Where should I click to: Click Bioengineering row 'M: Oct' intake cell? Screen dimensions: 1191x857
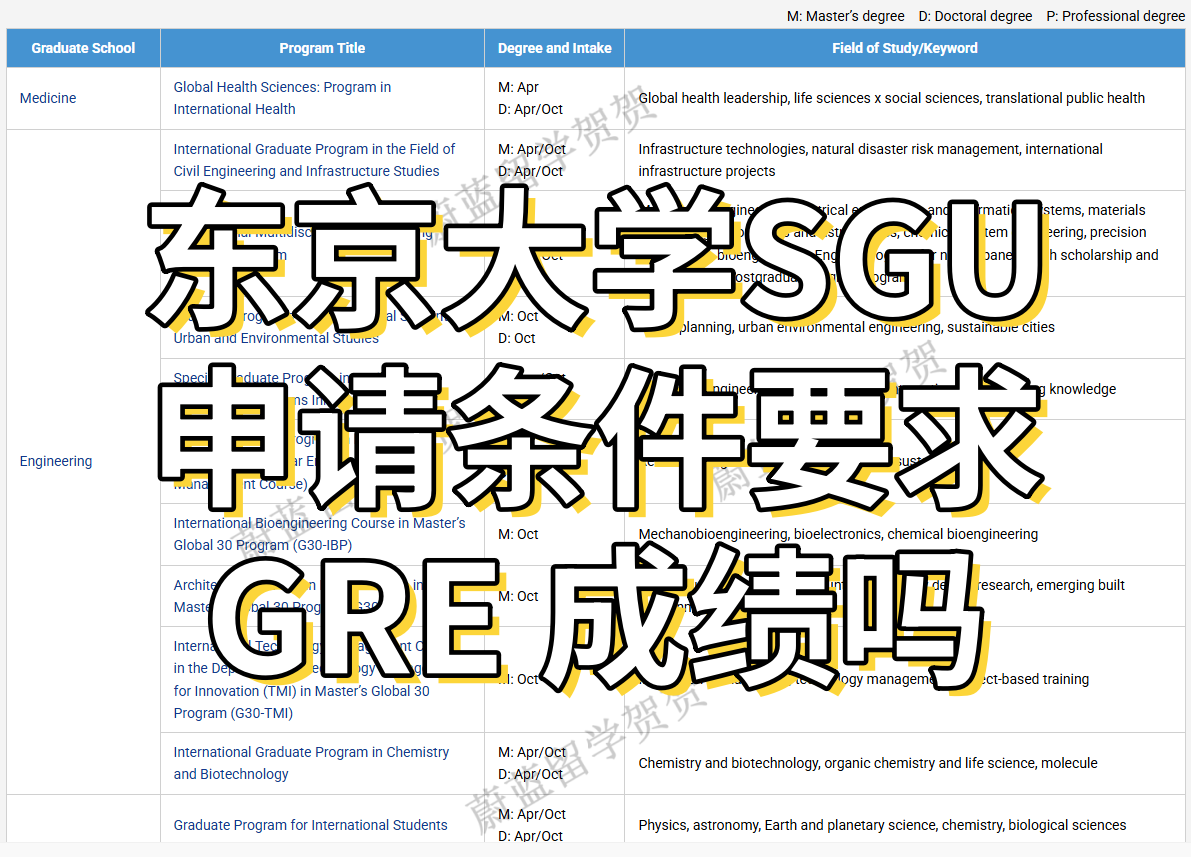tap(554, 534)
